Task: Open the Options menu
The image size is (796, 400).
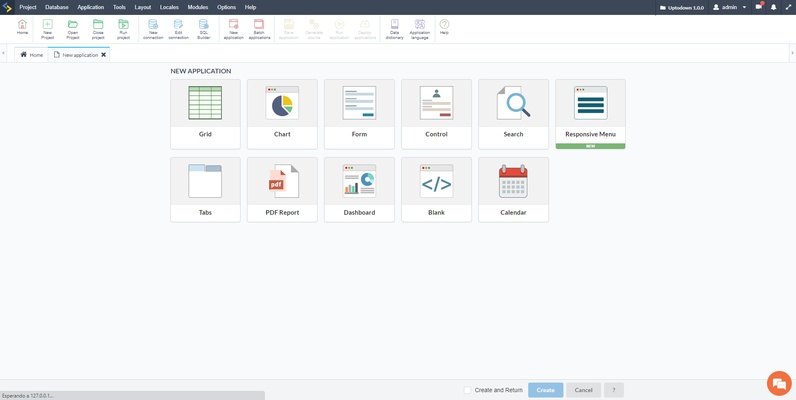Action: 226,7
